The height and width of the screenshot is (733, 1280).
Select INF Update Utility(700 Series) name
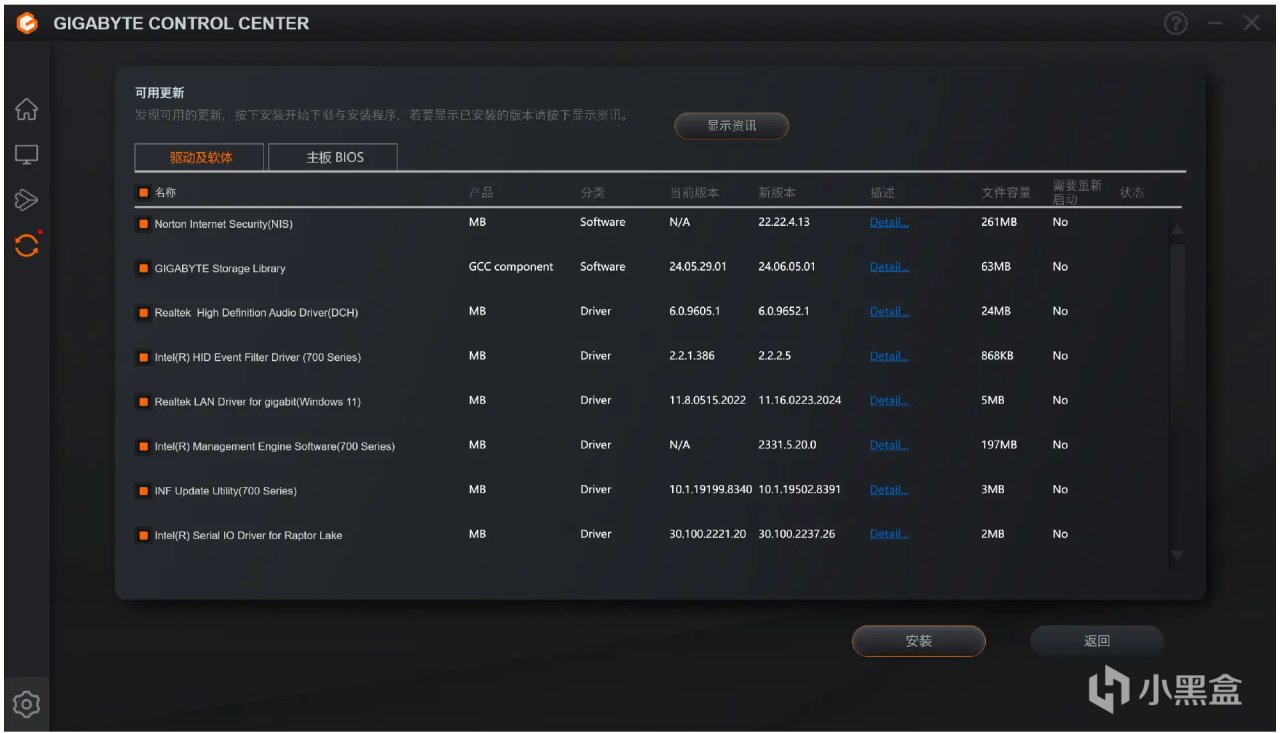[226, 491]
